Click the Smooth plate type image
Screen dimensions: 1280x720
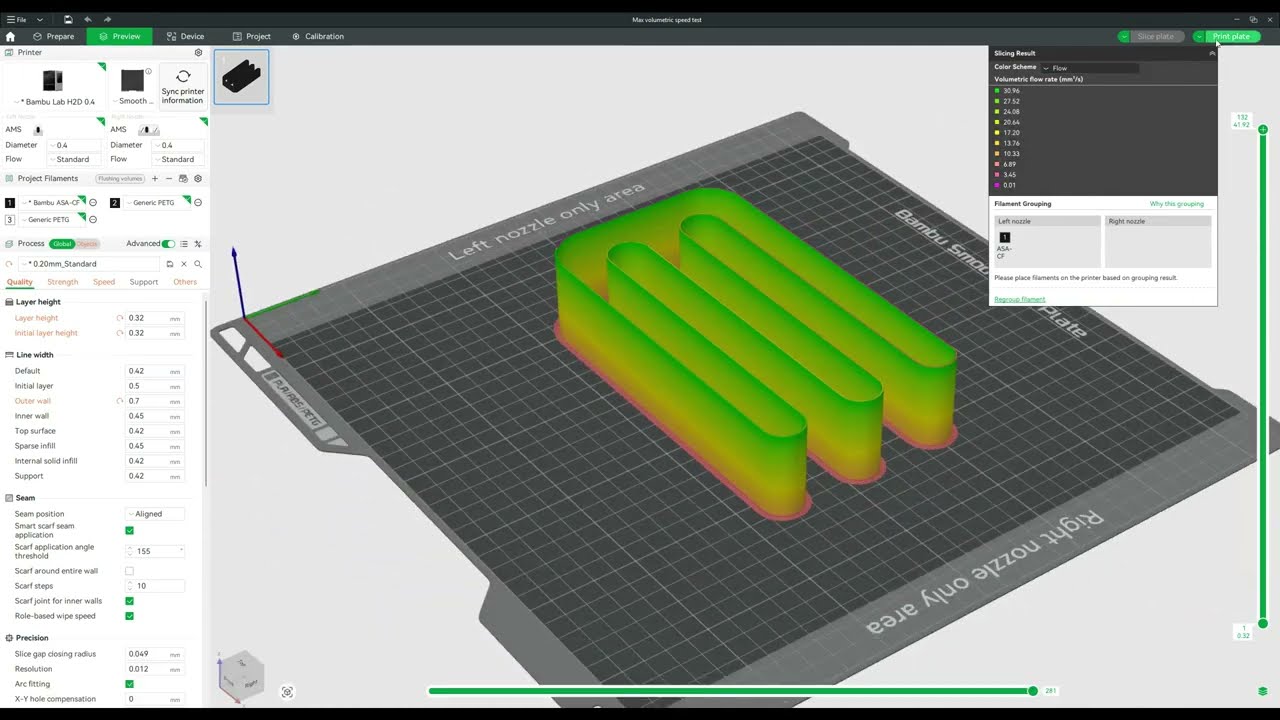coord(132,80)
